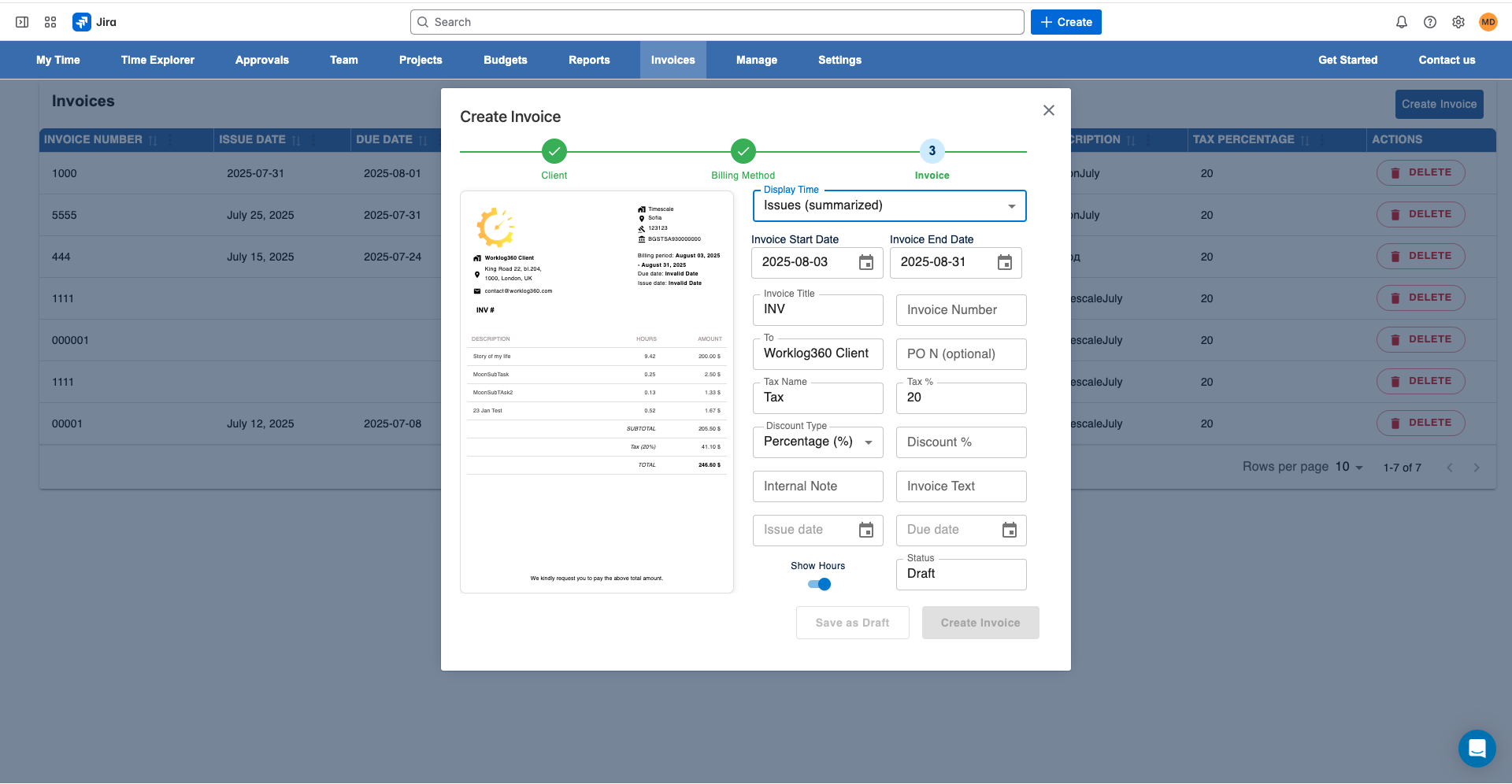Toggle the Show Hours switch
This screenshot has width=1512, height=784.
(819, 584)
